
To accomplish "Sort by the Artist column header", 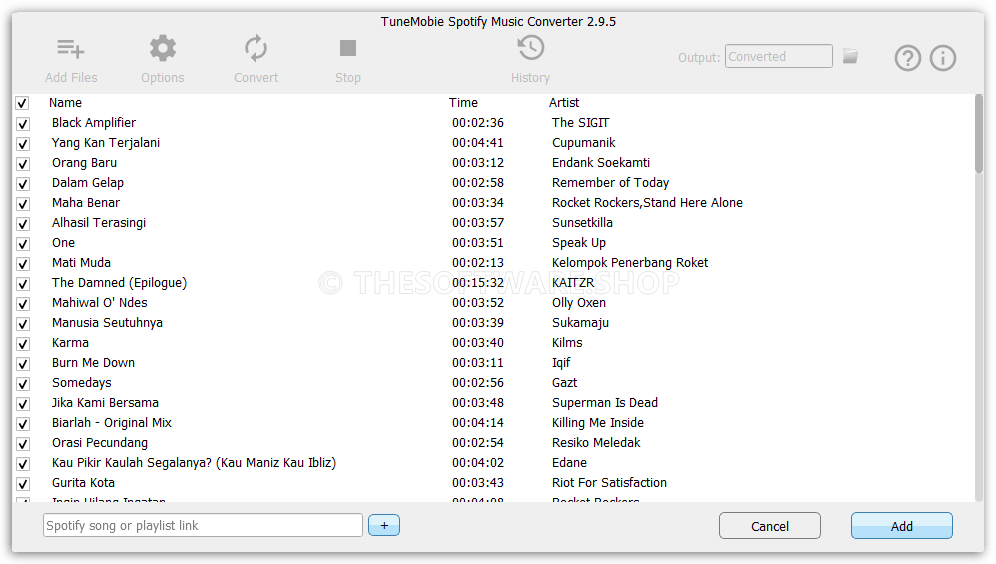I will point(564,102).
